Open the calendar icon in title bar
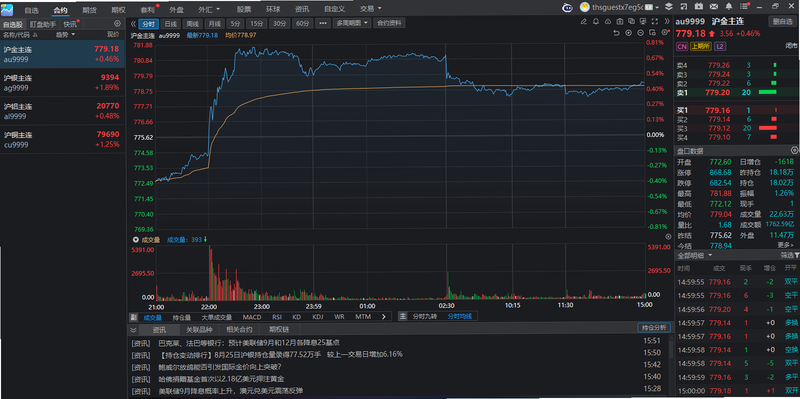This screenshot has width=800, height=399. click(698, 7)
